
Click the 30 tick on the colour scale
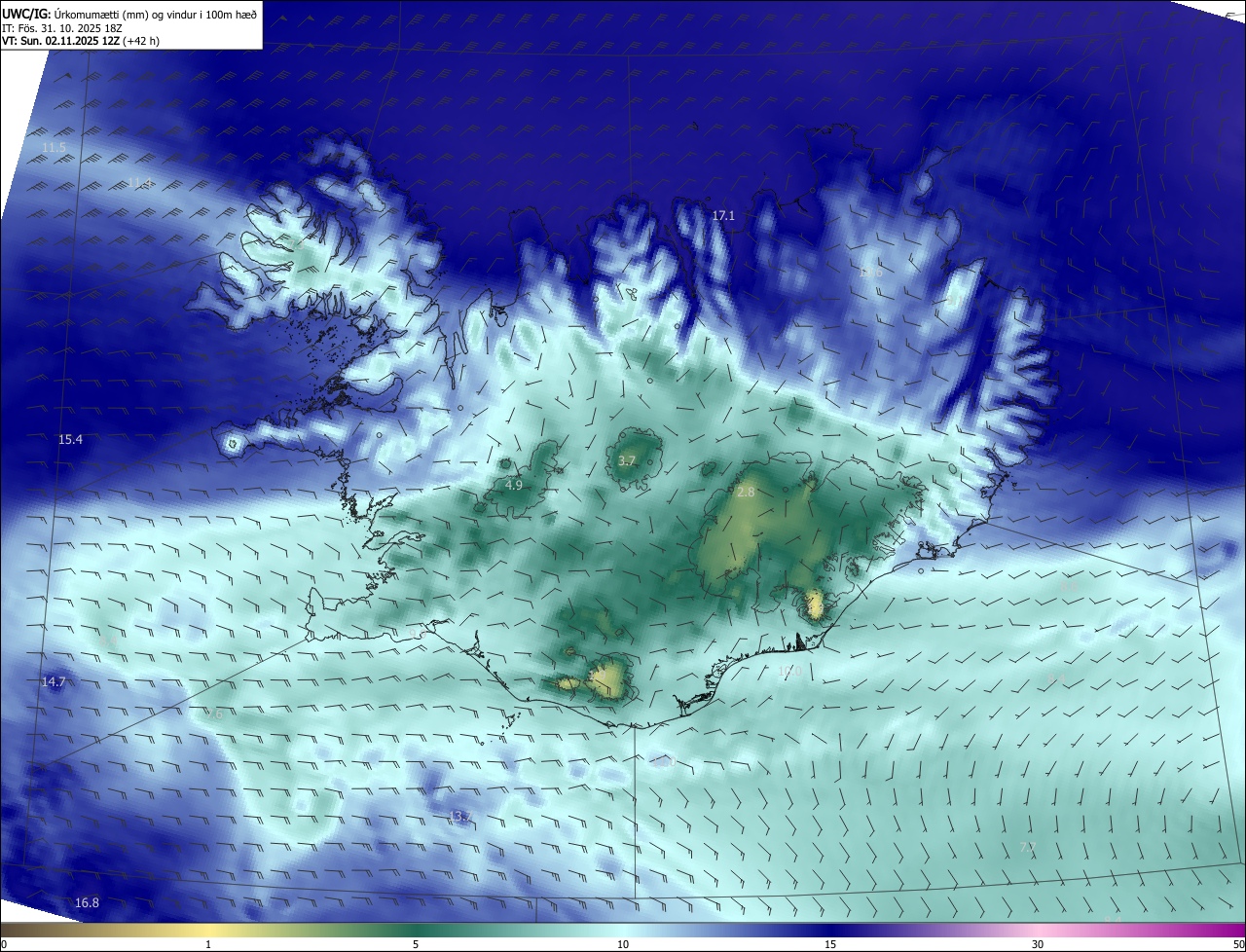pos(1038,944)
